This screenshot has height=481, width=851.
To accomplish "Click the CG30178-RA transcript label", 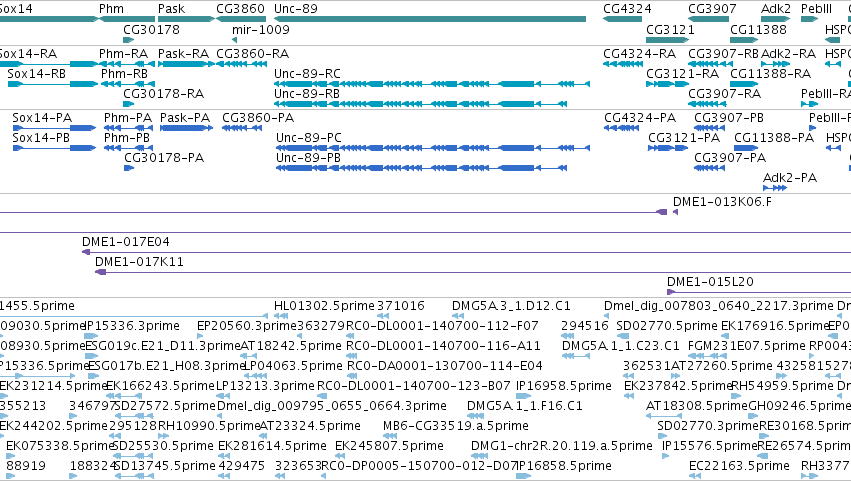I will pos(163,94).
